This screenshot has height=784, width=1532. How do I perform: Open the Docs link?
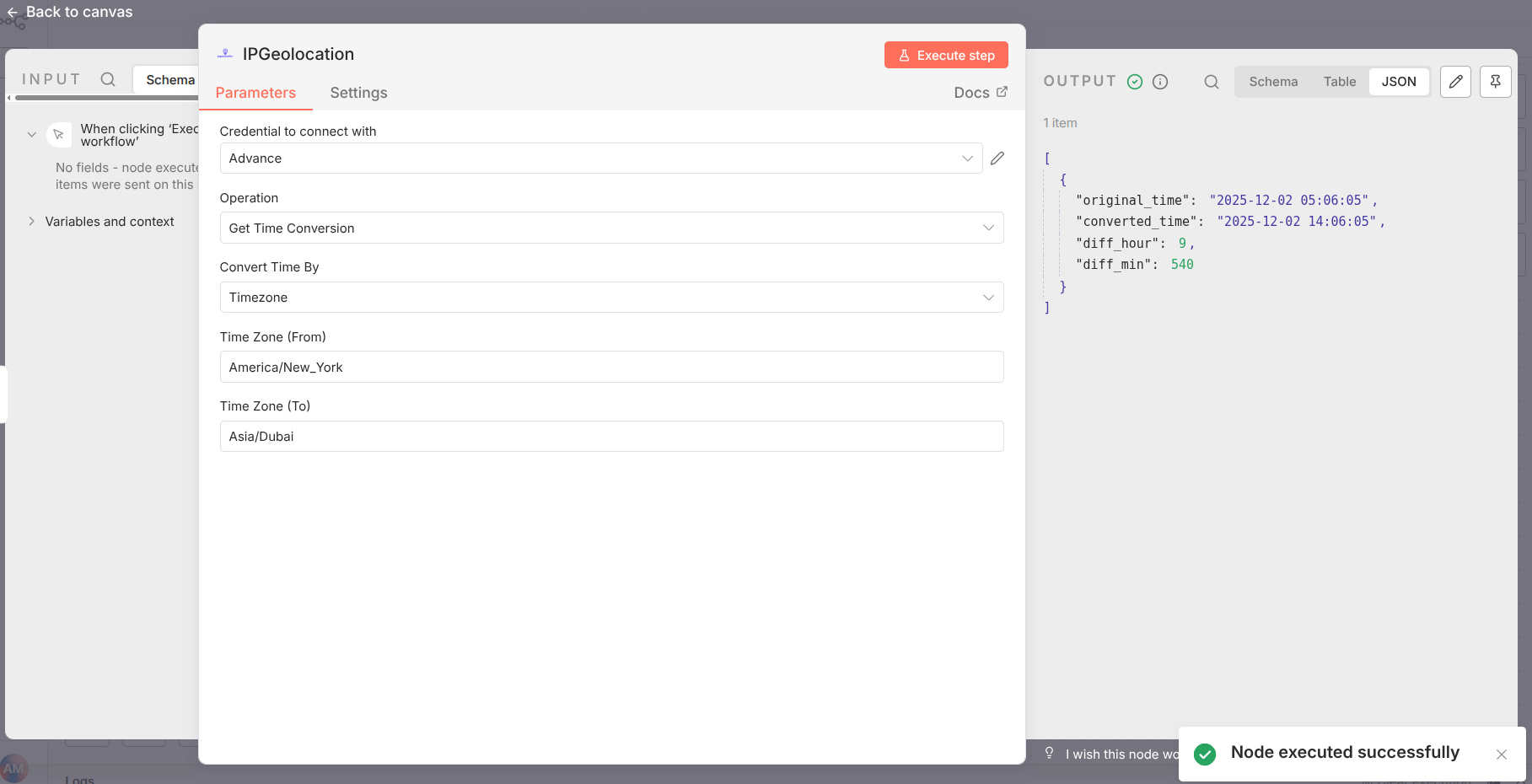pyautogui.click(x=980, y=93)
